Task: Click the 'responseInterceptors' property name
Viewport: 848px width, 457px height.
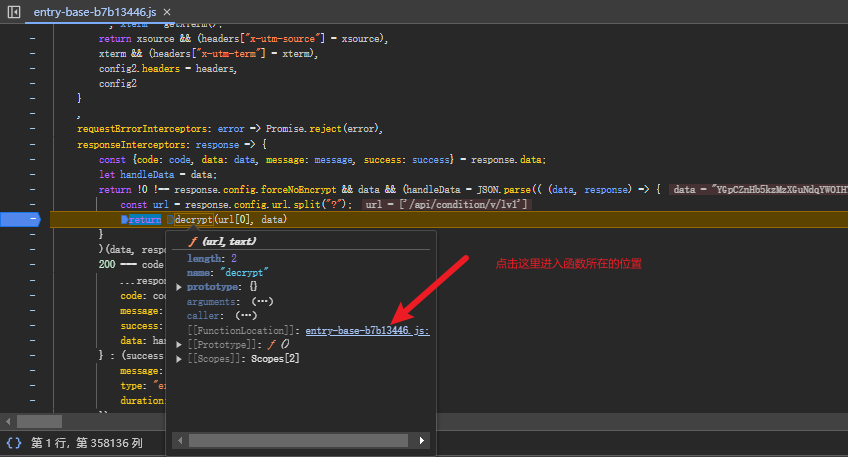Action: (131, 144)
